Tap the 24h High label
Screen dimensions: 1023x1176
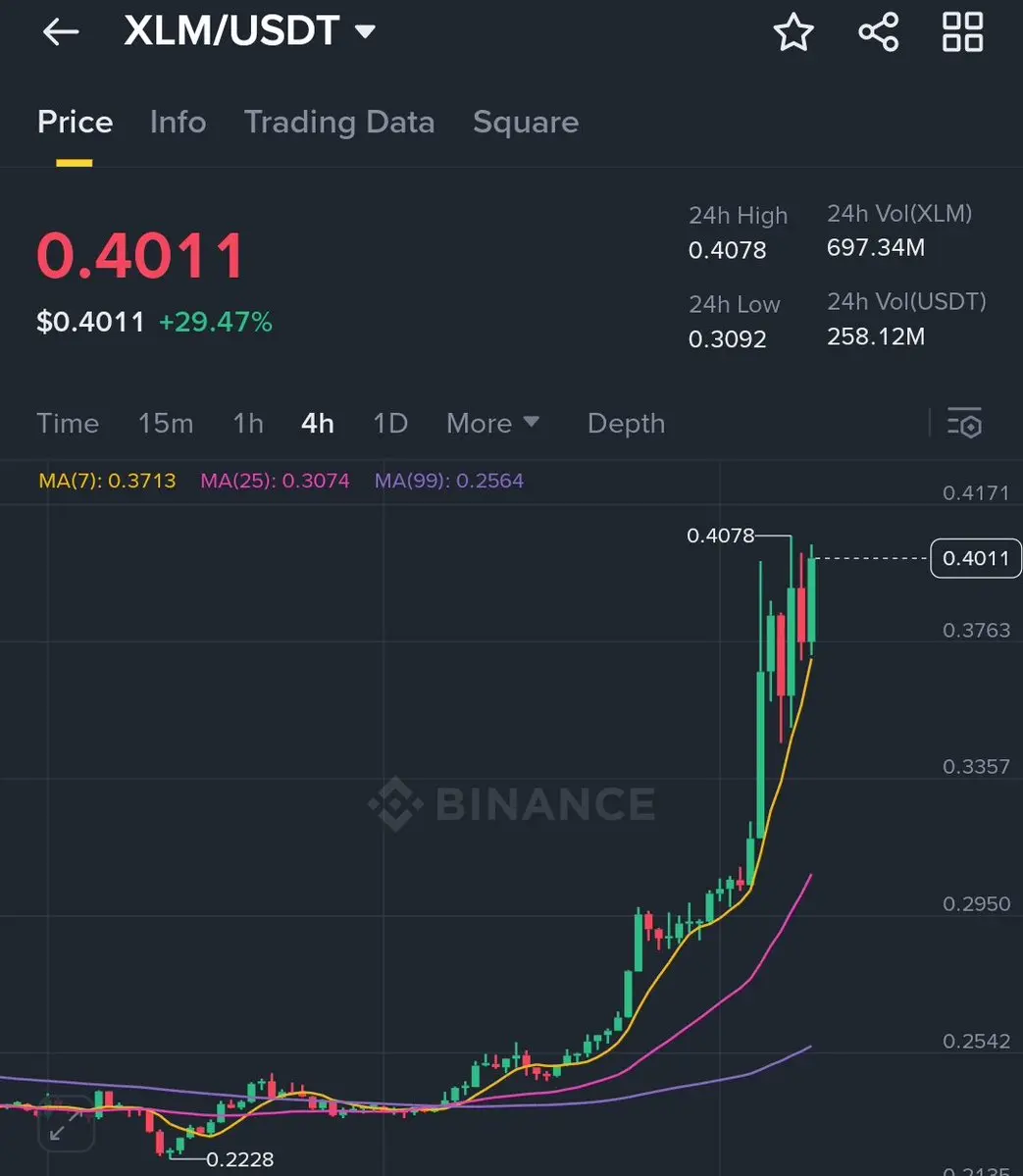738,215
